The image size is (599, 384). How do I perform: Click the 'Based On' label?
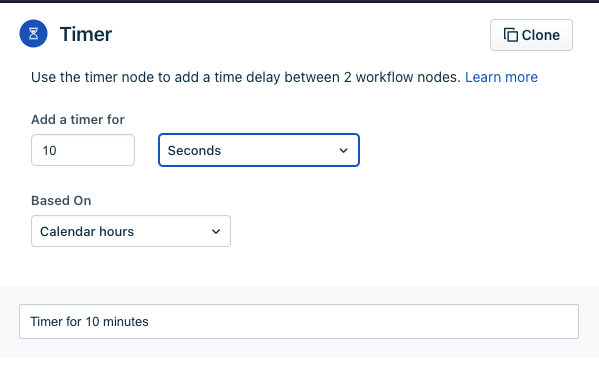click(61, 201)
